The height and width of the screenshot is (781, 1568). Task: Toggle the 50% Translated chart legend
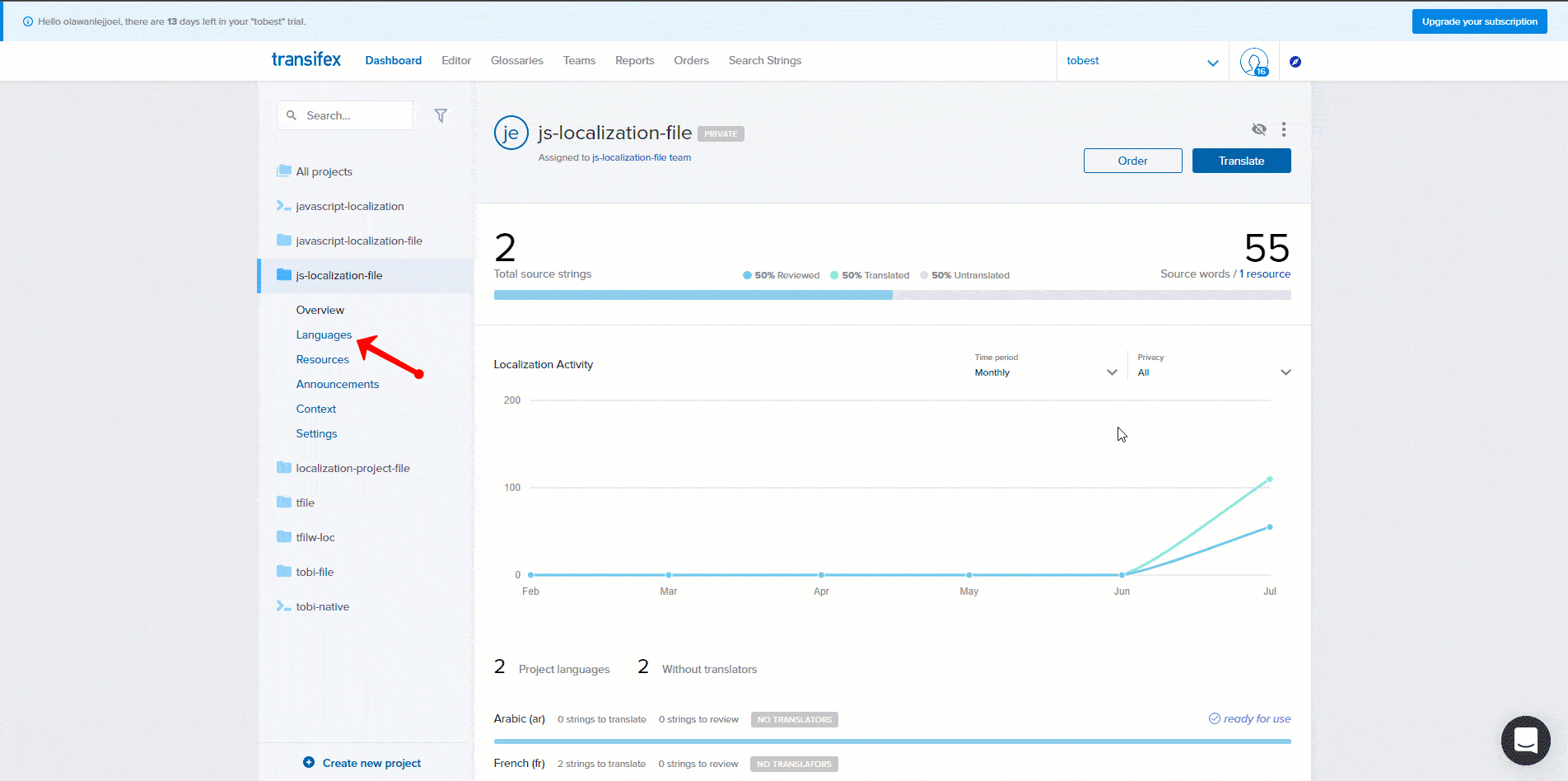(x=870, y=275)
